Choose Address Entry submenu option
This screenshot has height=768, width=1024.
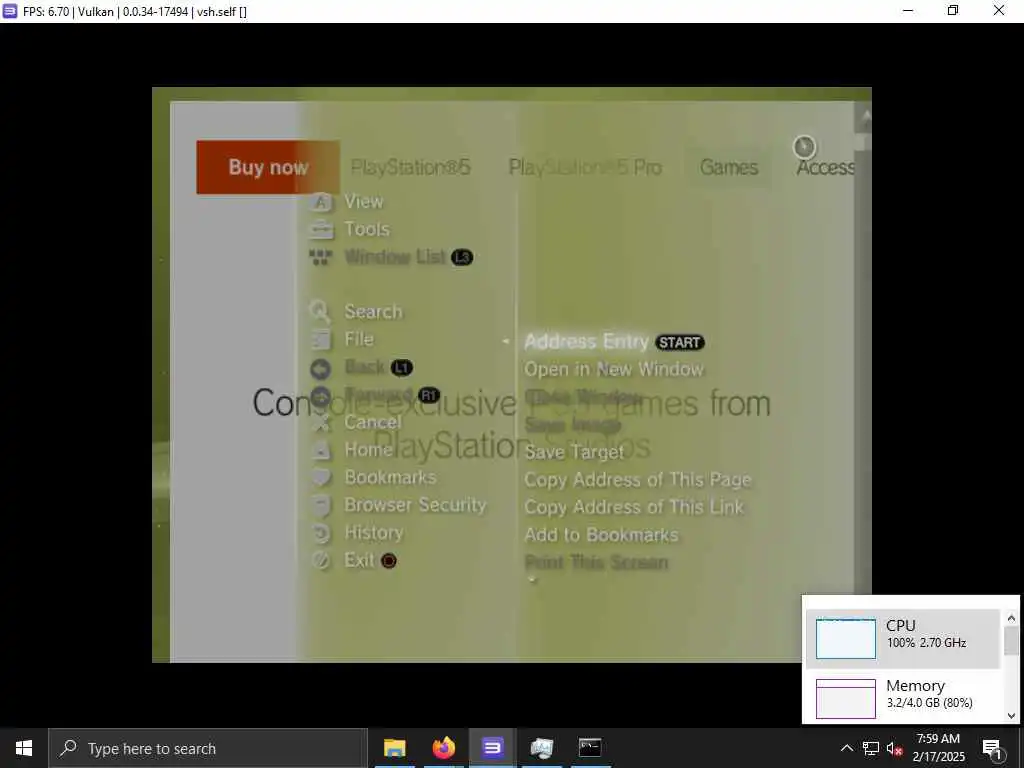(x=586, y=342)
